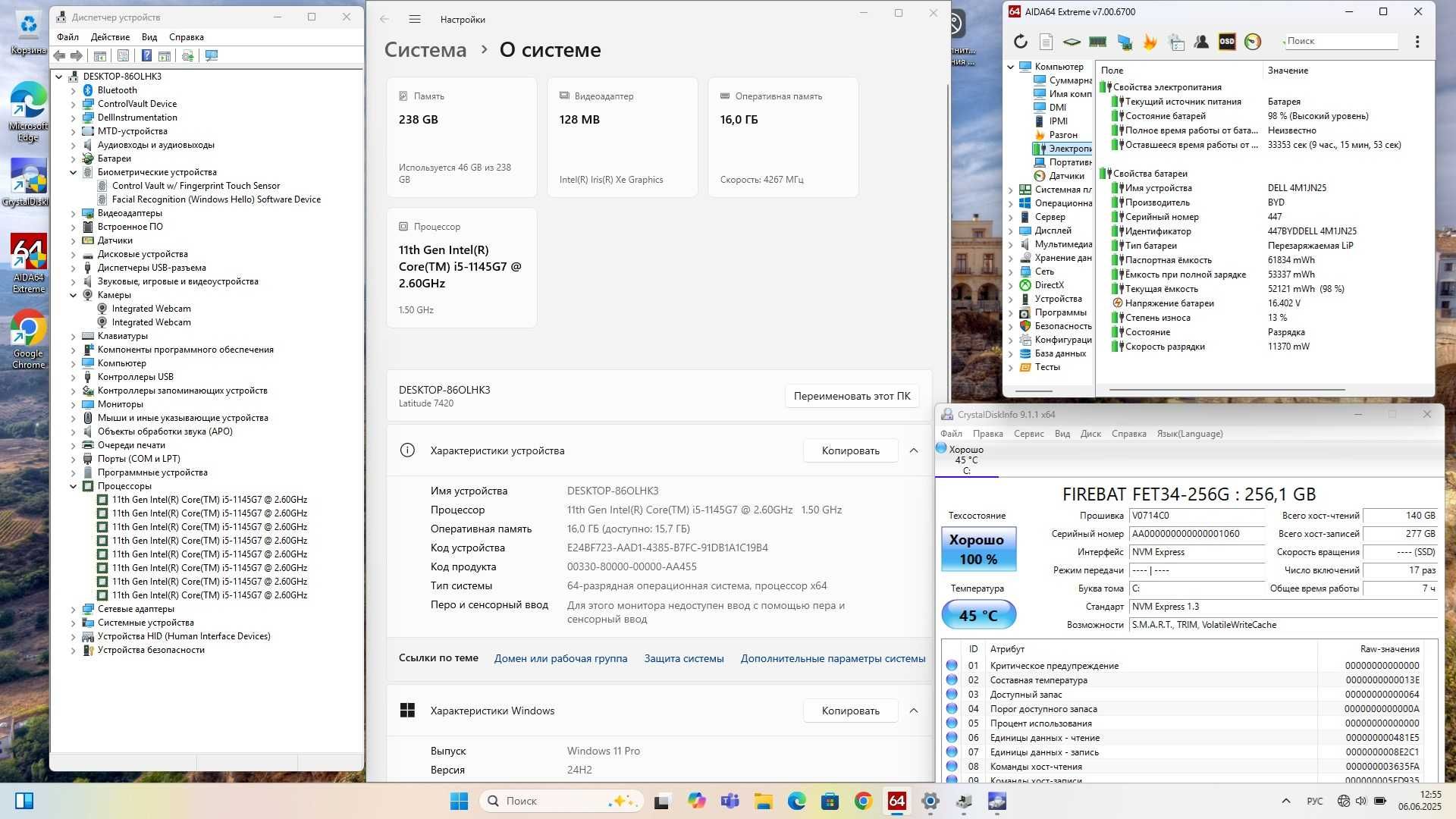Viewport: 1456px width, 819px height.
Task: Click the AIDA64 user profile silhouette icon
Action: click(x=1201, y=42)
